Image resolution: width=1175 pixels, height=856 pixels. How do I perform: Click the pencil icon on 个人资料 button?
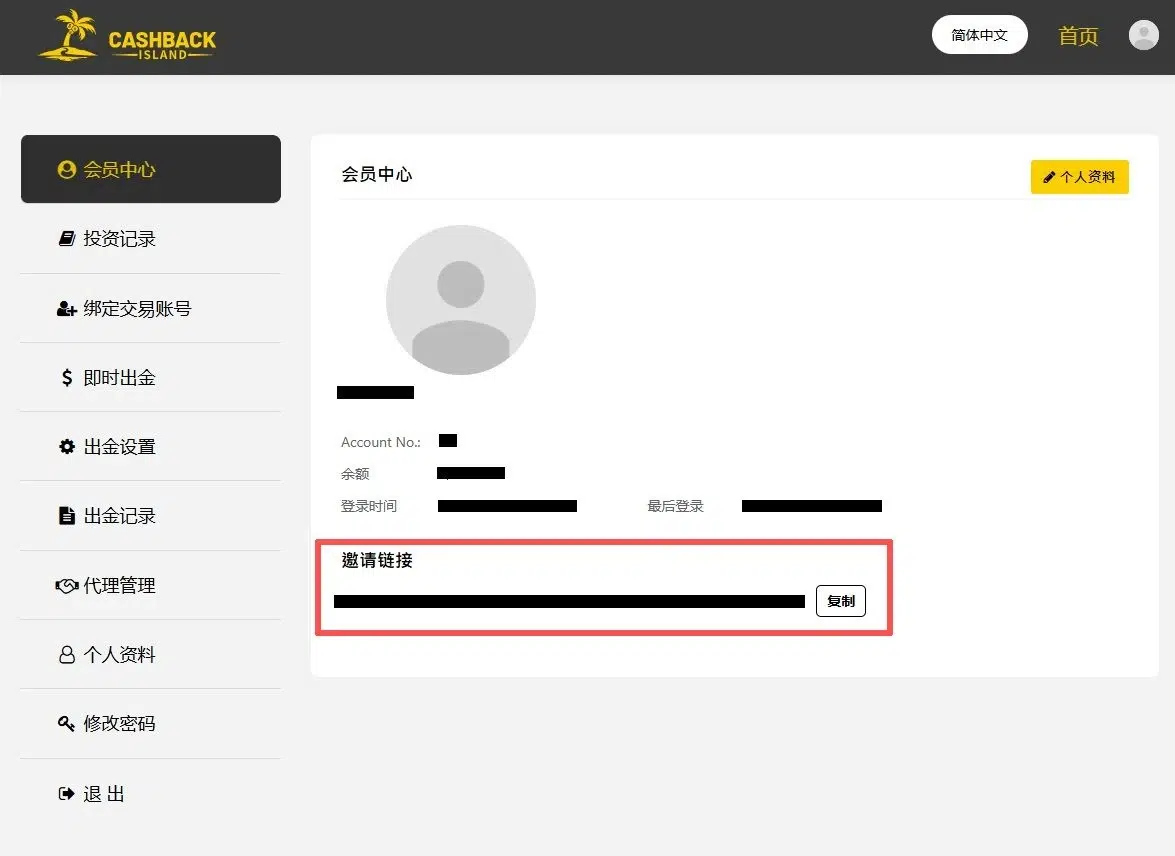(1049, 177)
